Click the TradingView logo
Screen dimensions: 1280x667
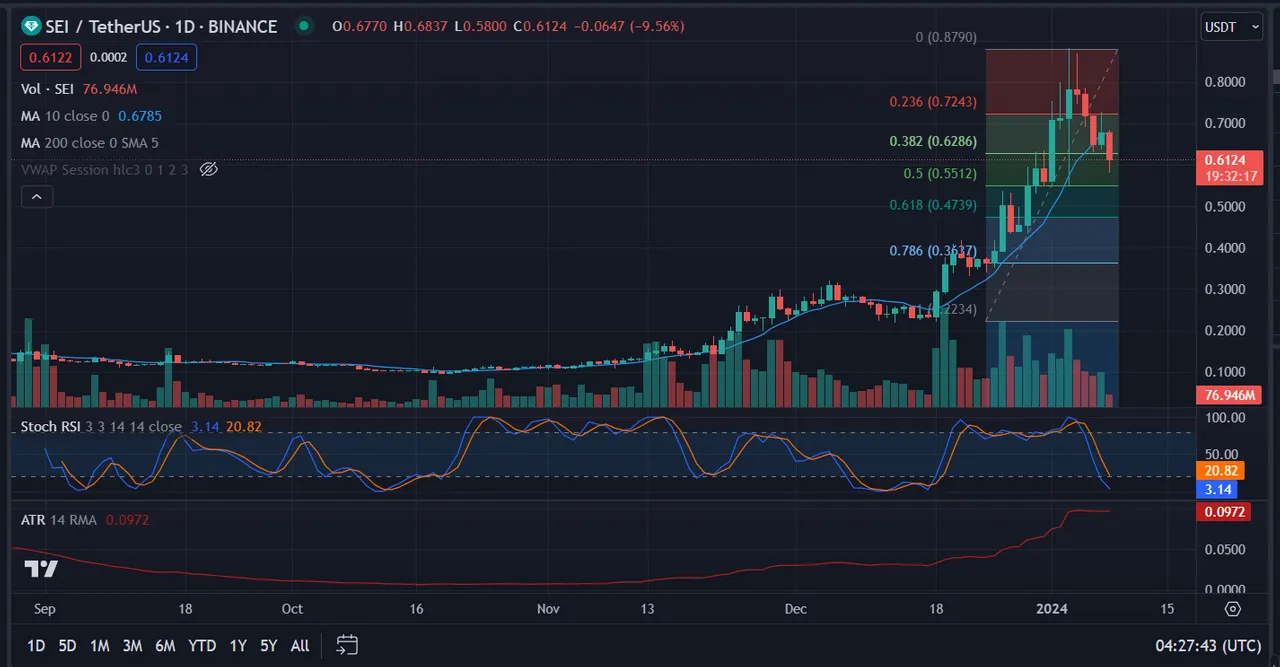point(41,569)
